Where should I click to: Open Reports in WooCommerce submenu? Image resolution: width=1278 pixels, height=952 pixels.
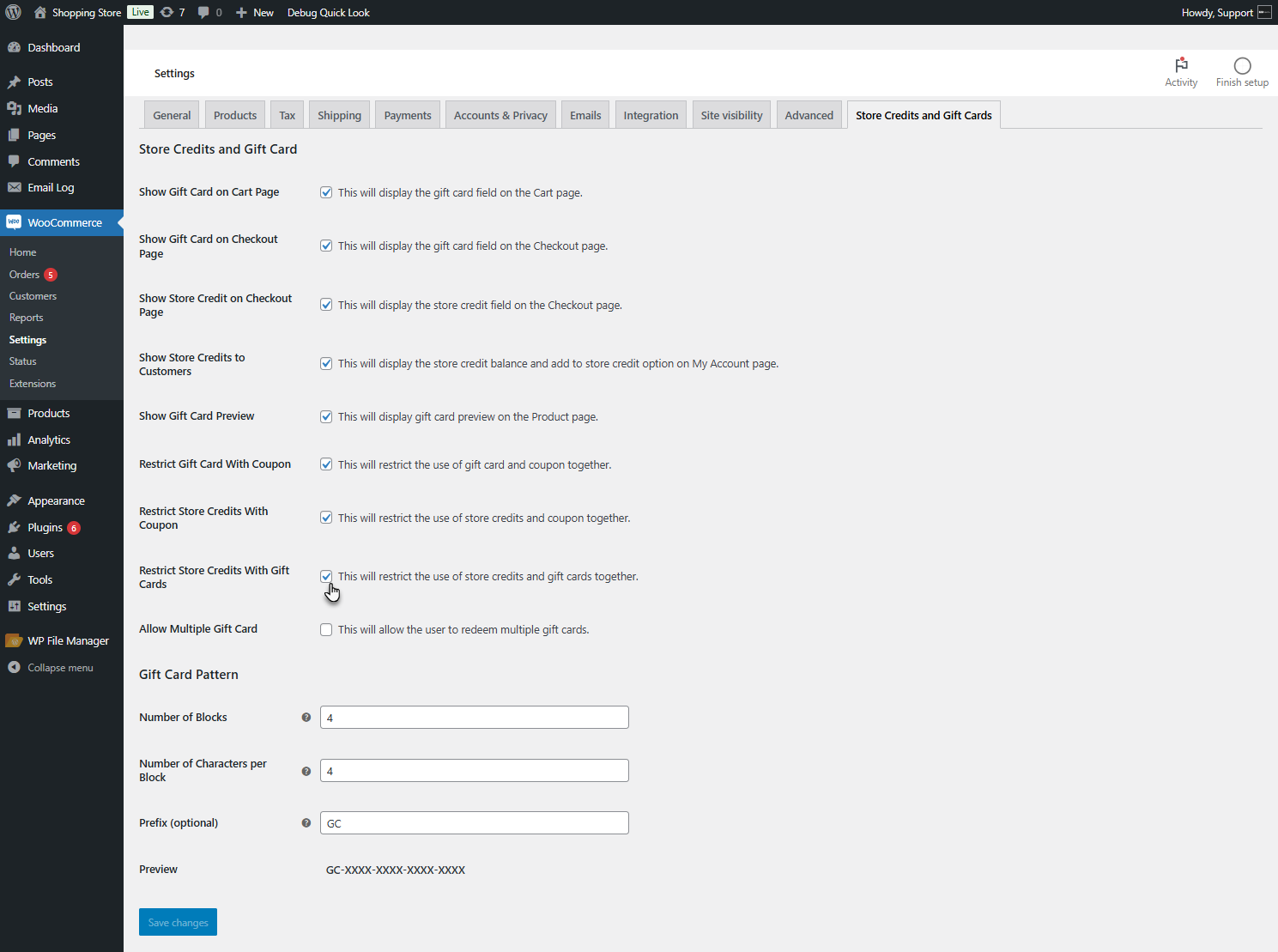click(x=26, y=318)
